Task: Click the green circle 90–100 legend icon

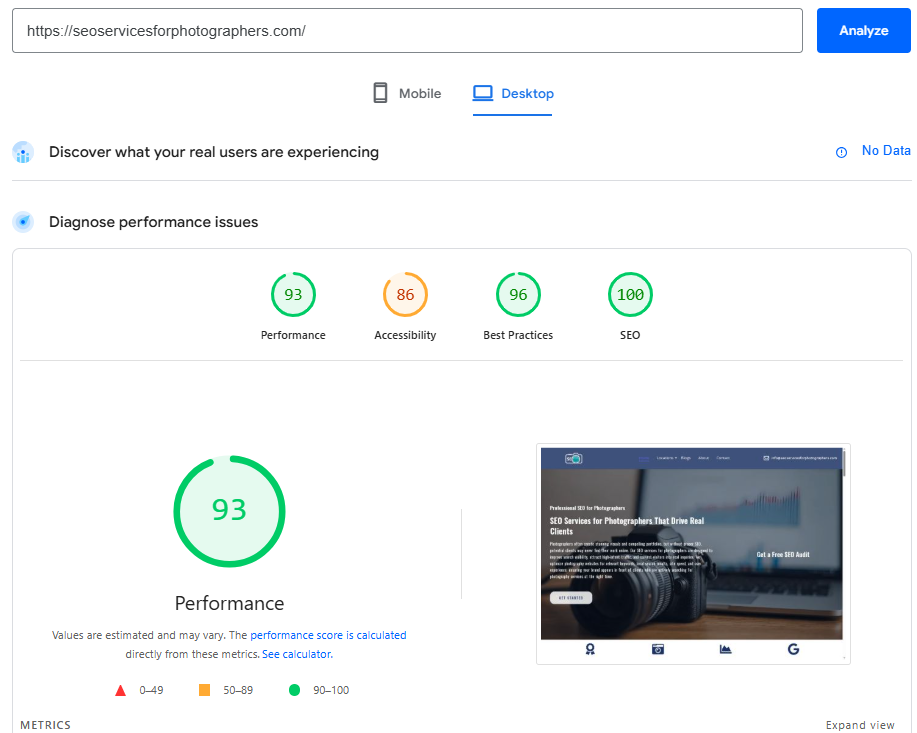Action: pyautogui.click(x=294, y=690)
